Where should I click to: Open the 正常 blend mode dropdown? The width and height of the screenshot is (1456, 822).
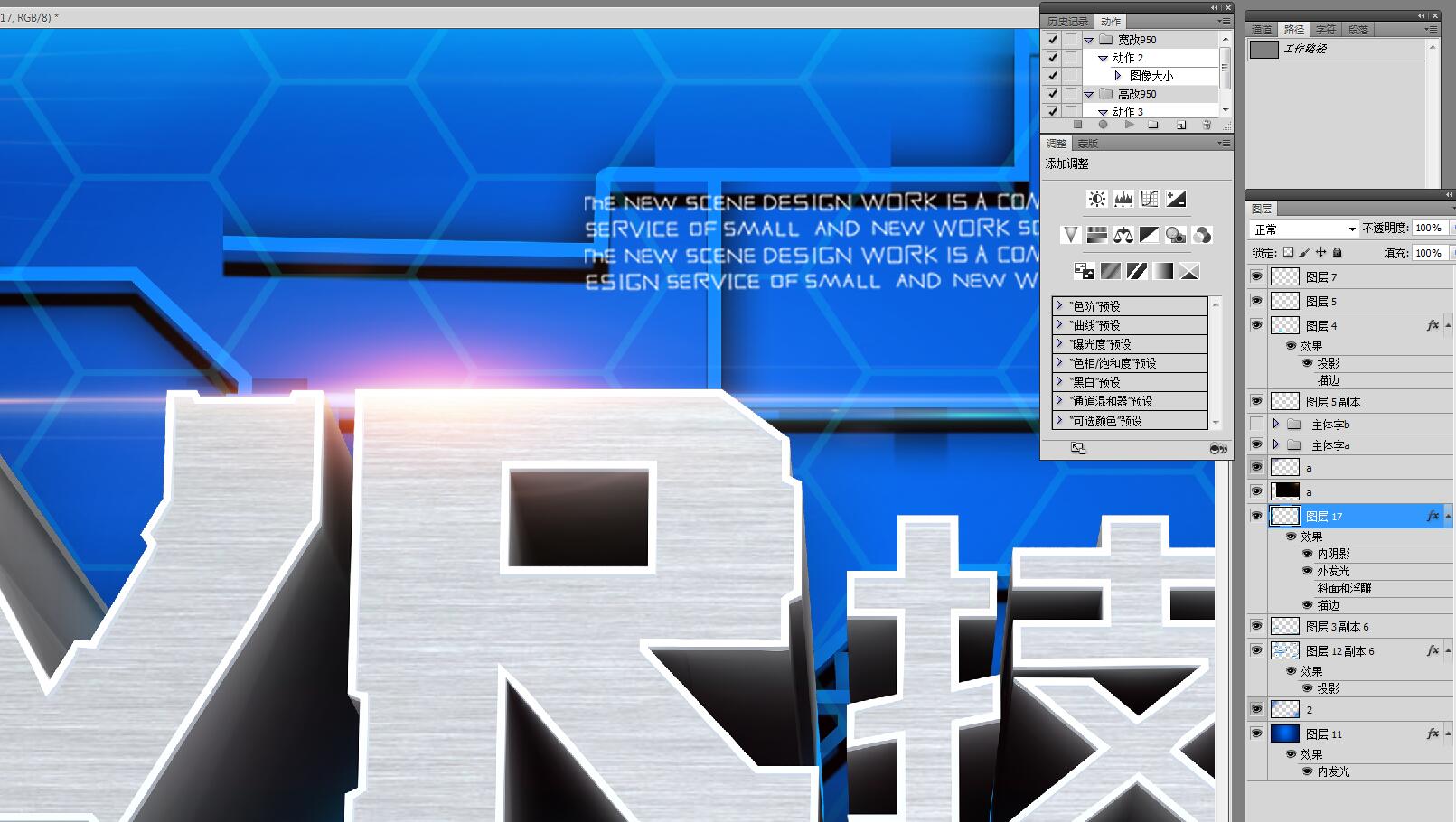[1304, 229]
